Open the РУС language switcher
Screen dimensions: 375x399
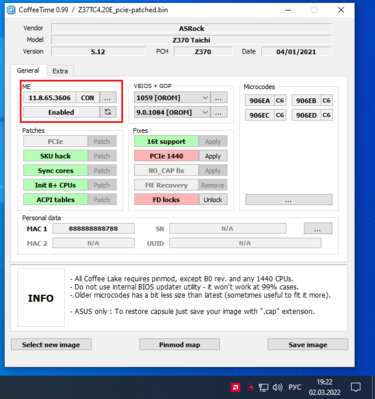pos(295,387)
